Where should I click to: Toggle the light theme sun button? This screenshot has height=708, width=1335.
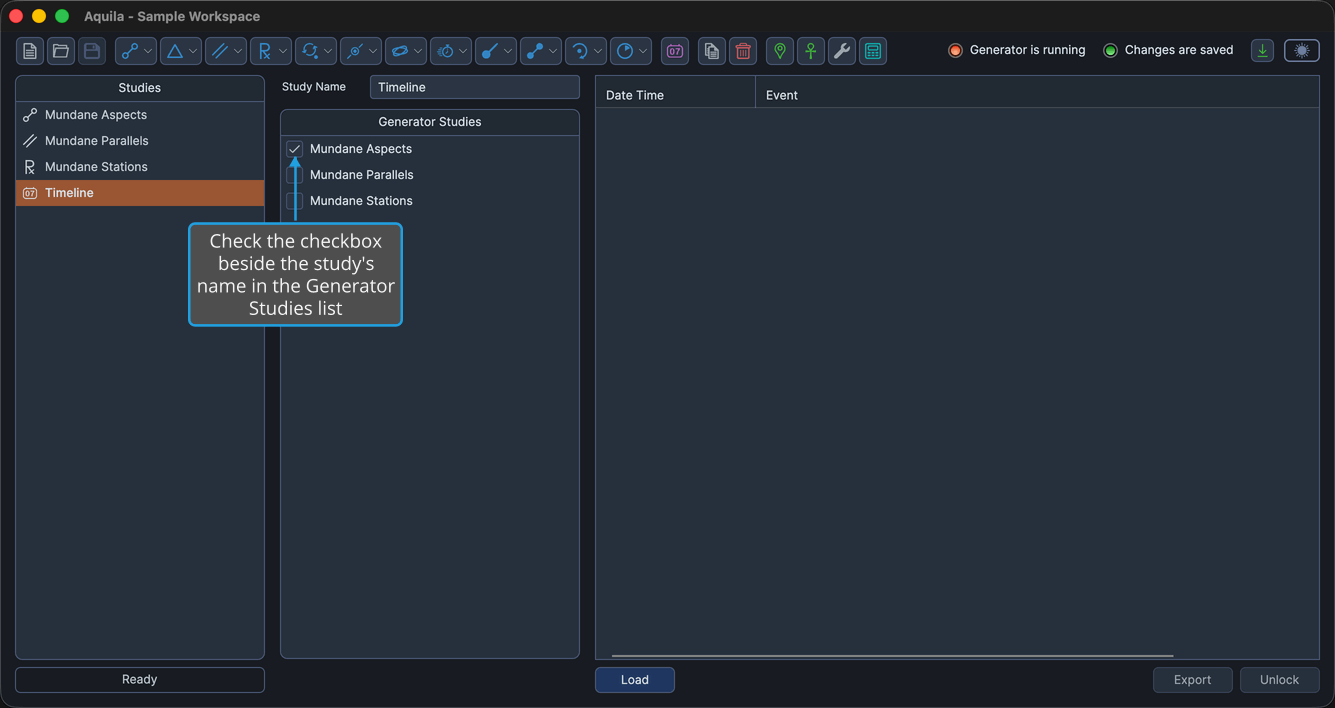(1302, 51)
